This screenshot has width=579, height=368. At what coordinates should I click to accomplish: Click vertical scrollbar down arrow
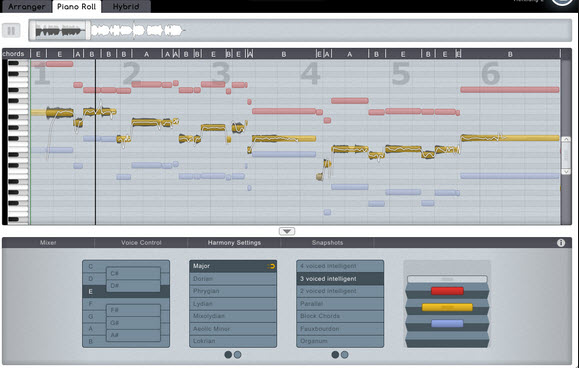(566, 172)
